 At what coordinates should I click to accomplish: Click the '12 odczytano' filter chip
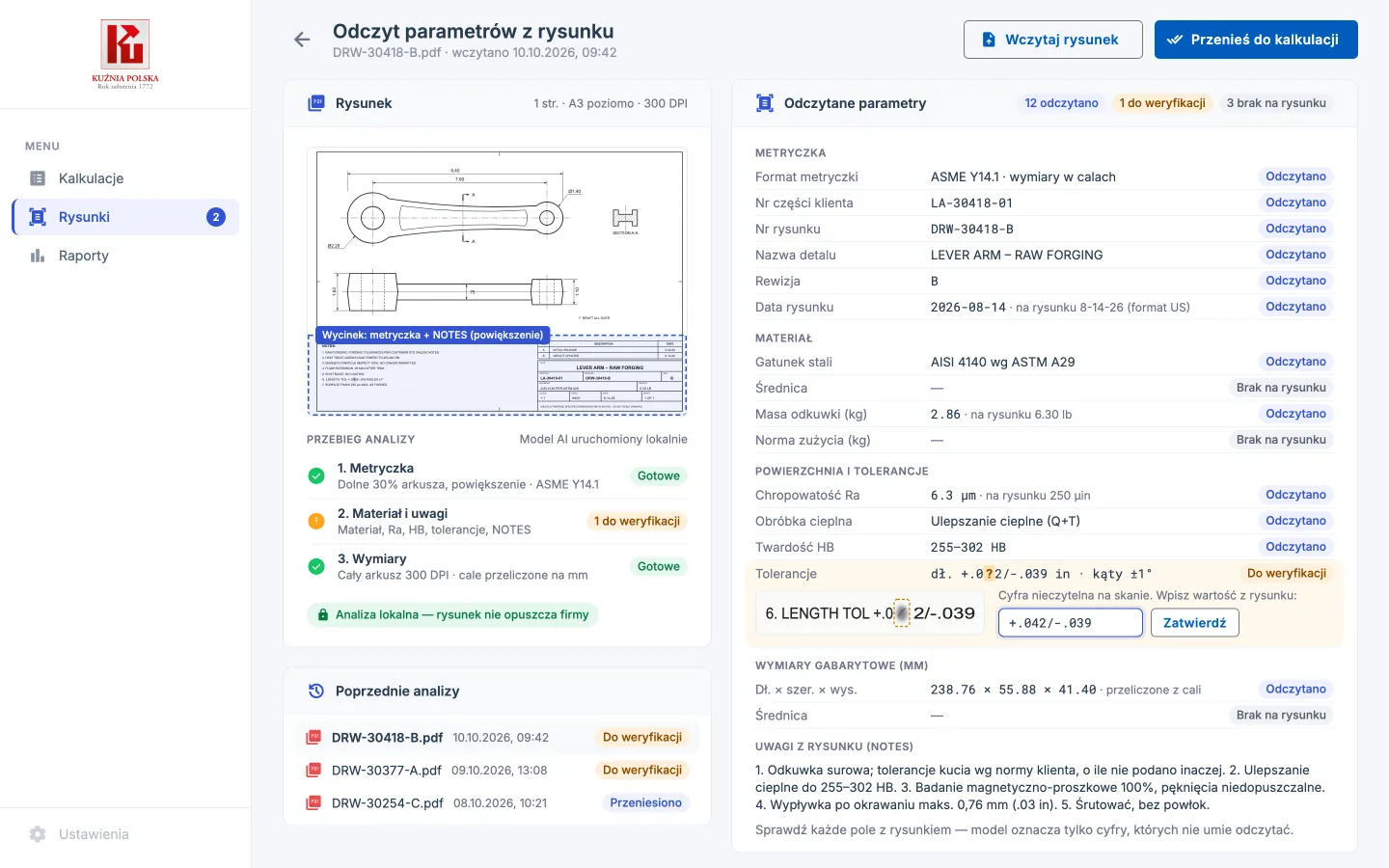tap(1061, 103)
